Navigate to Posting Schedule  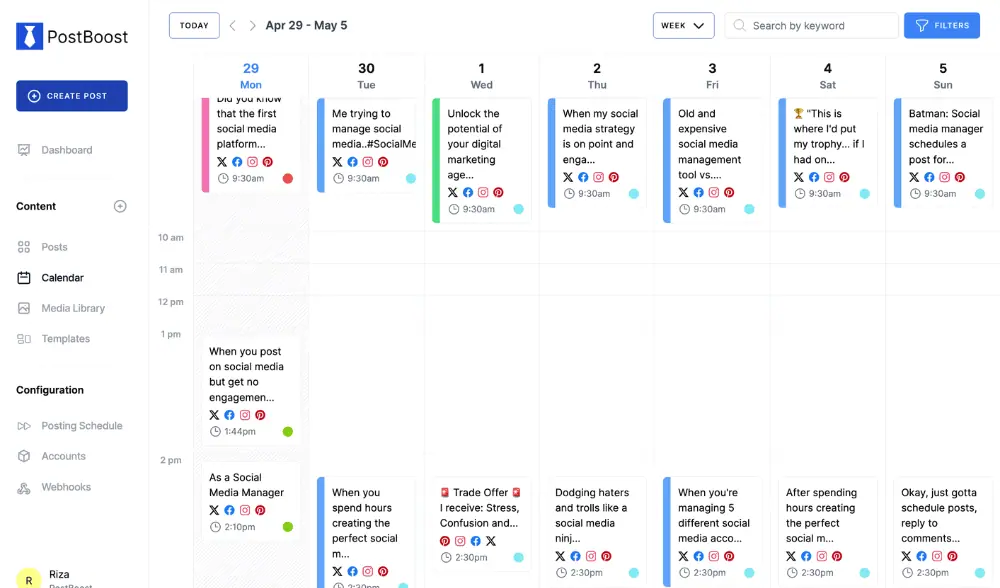pyautogui.click(x=82, y=426)
